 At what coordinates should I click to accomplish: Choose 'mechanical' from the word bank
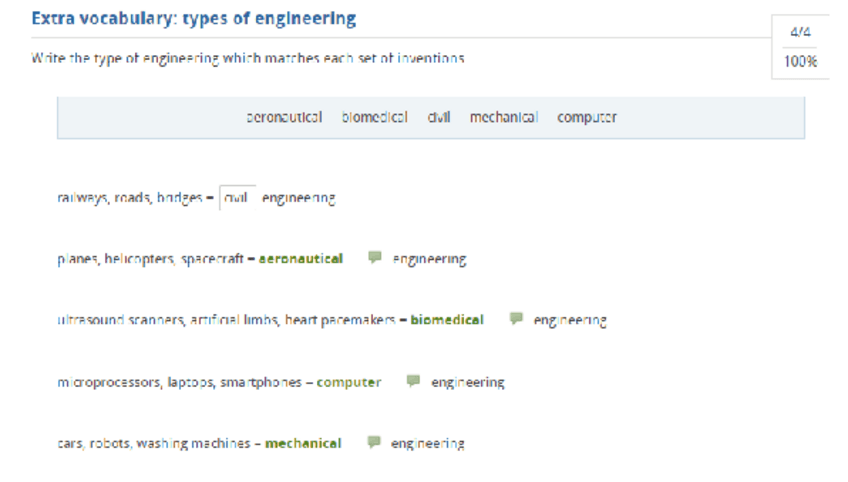pos(504,117)
